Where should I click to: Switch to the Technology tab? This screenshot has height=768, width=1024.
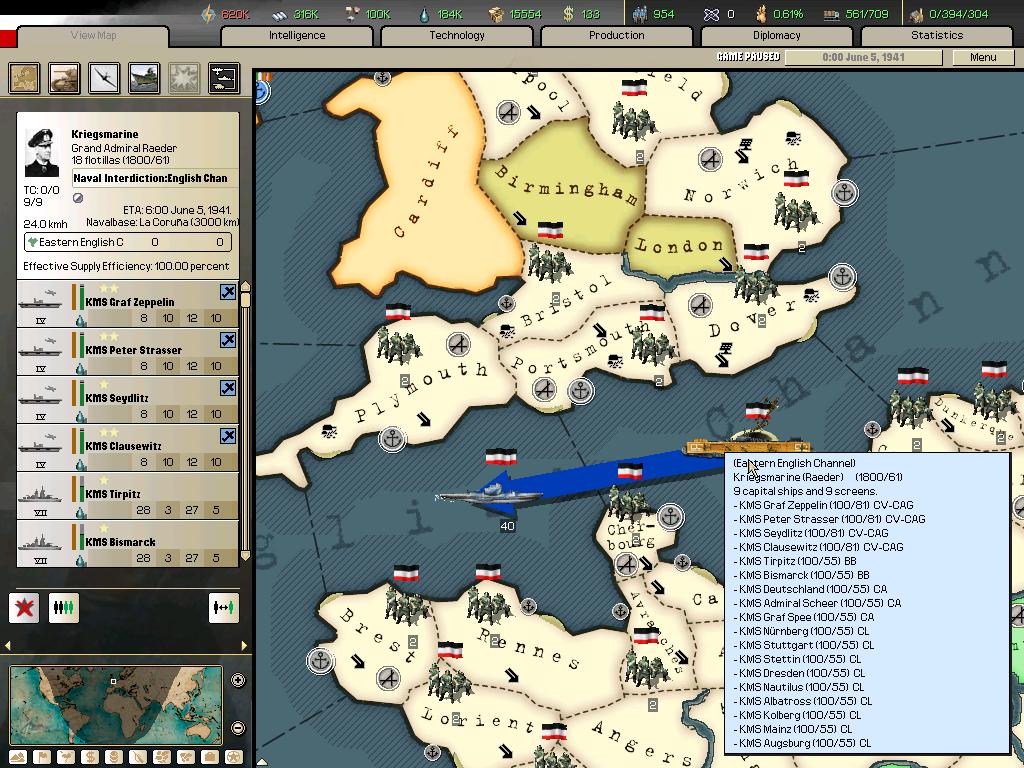click(x=457, y=35)
